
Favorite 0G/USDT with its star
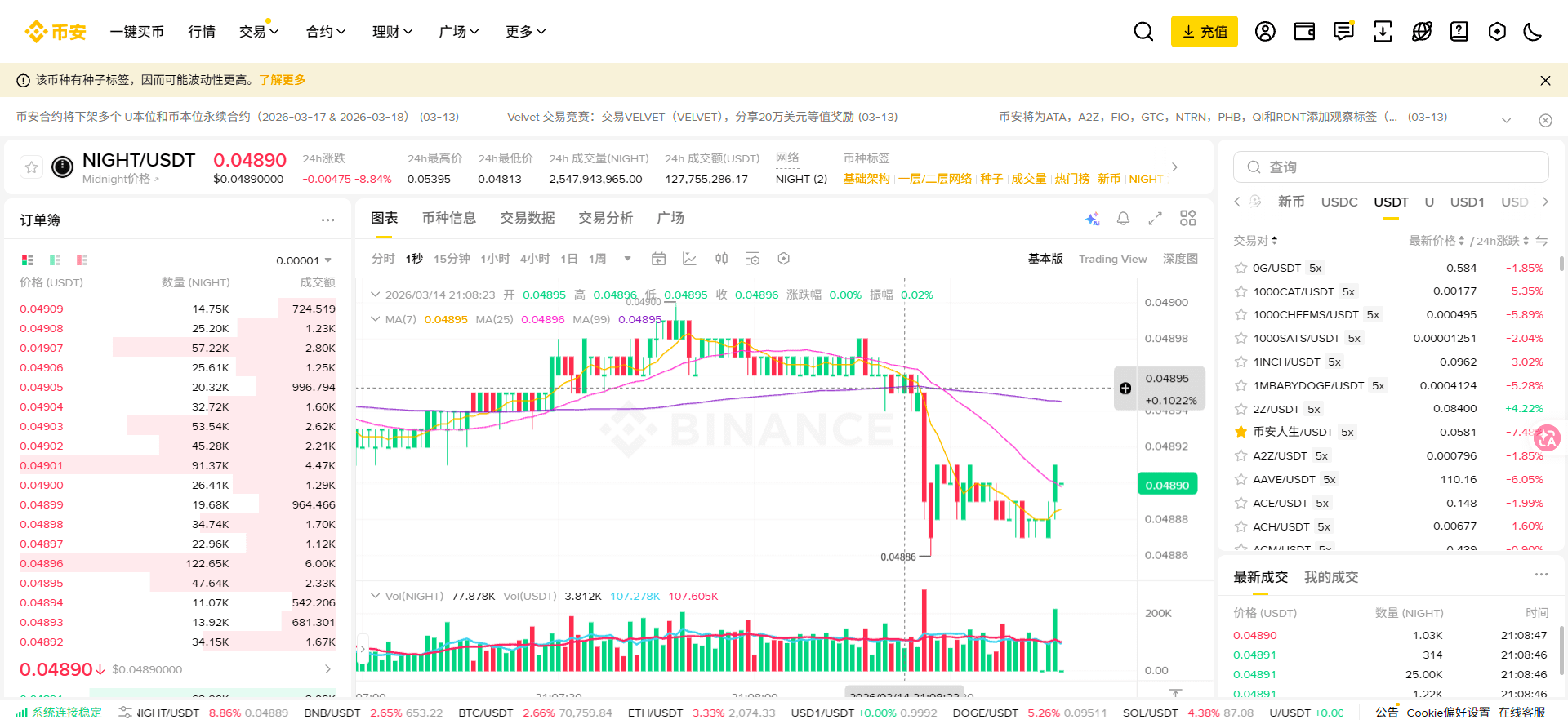click(1241, 268)
